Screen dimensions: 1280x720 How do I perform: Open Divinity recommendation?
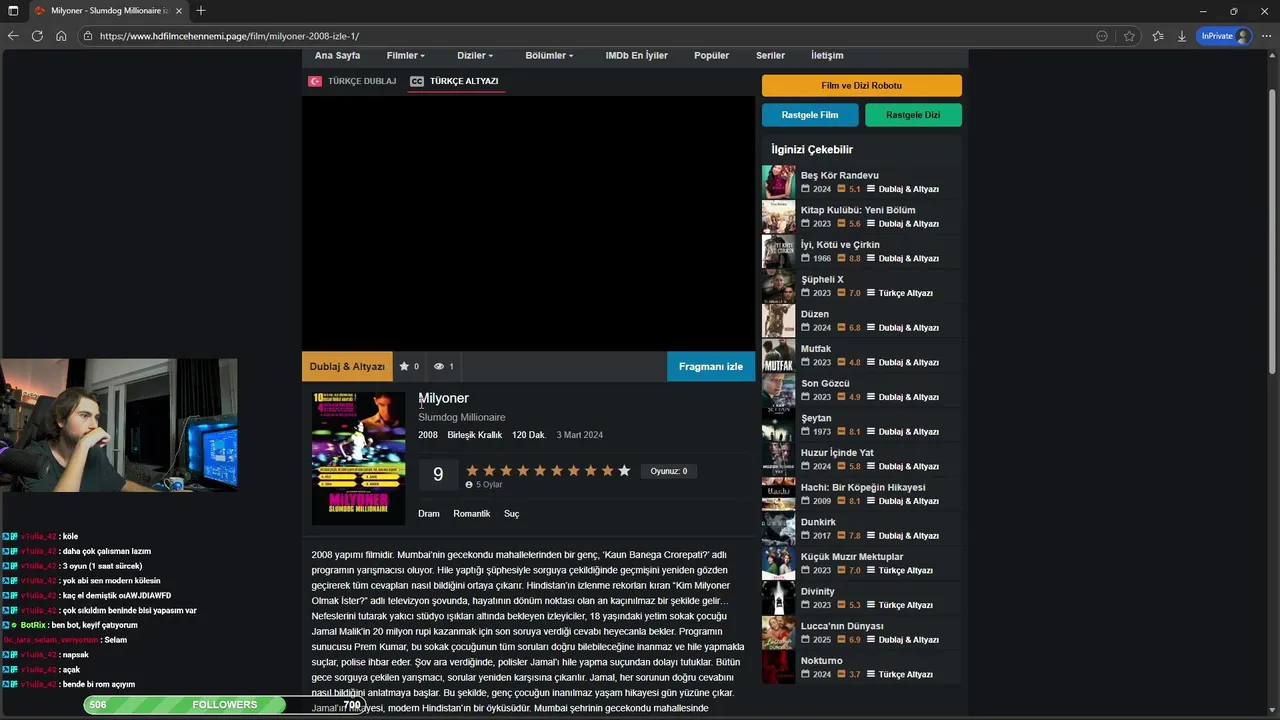tap(861, 598)
